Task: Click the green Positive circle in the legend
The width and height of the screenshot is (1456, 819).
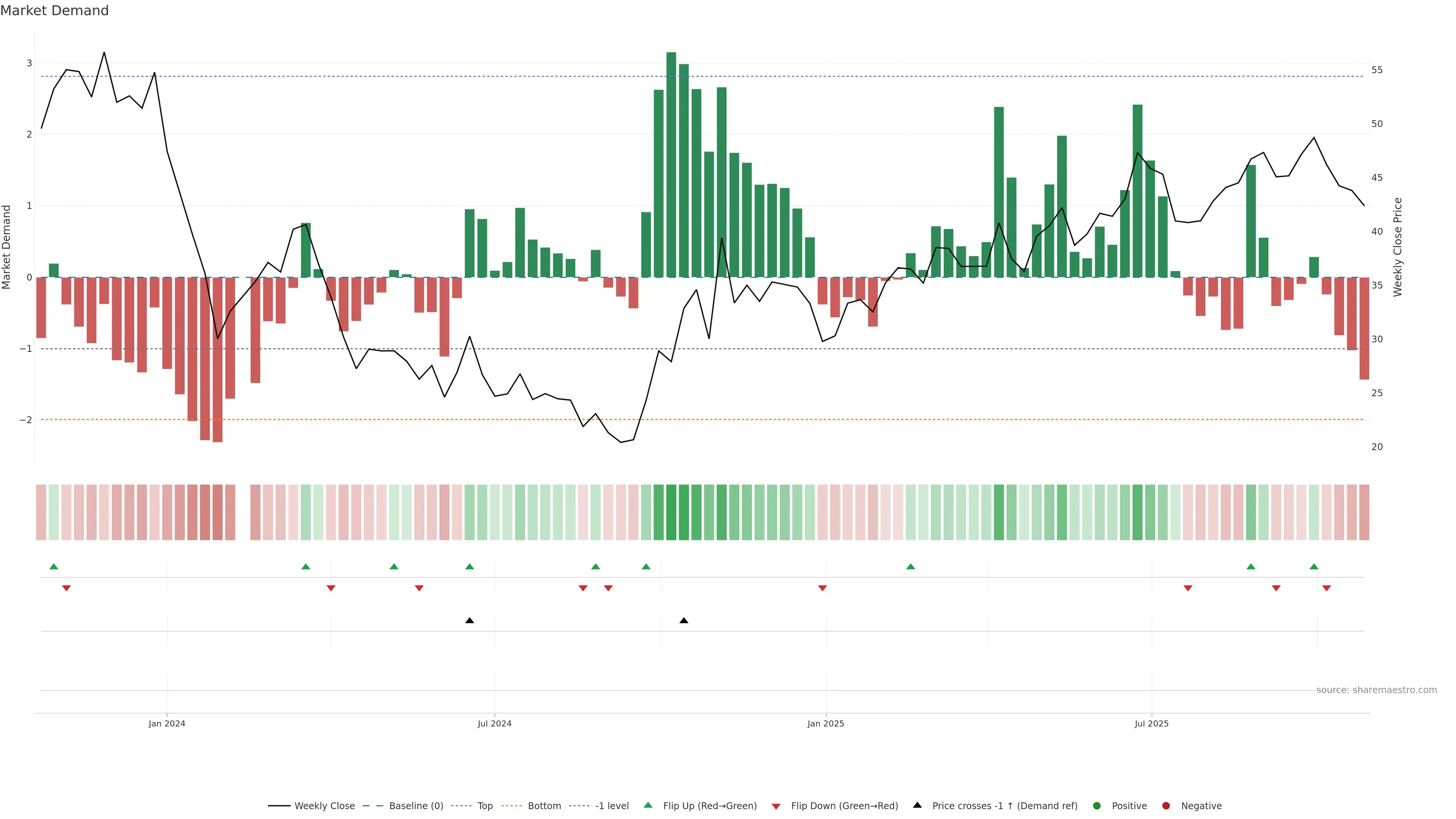Action: (x=1097, y=805)
